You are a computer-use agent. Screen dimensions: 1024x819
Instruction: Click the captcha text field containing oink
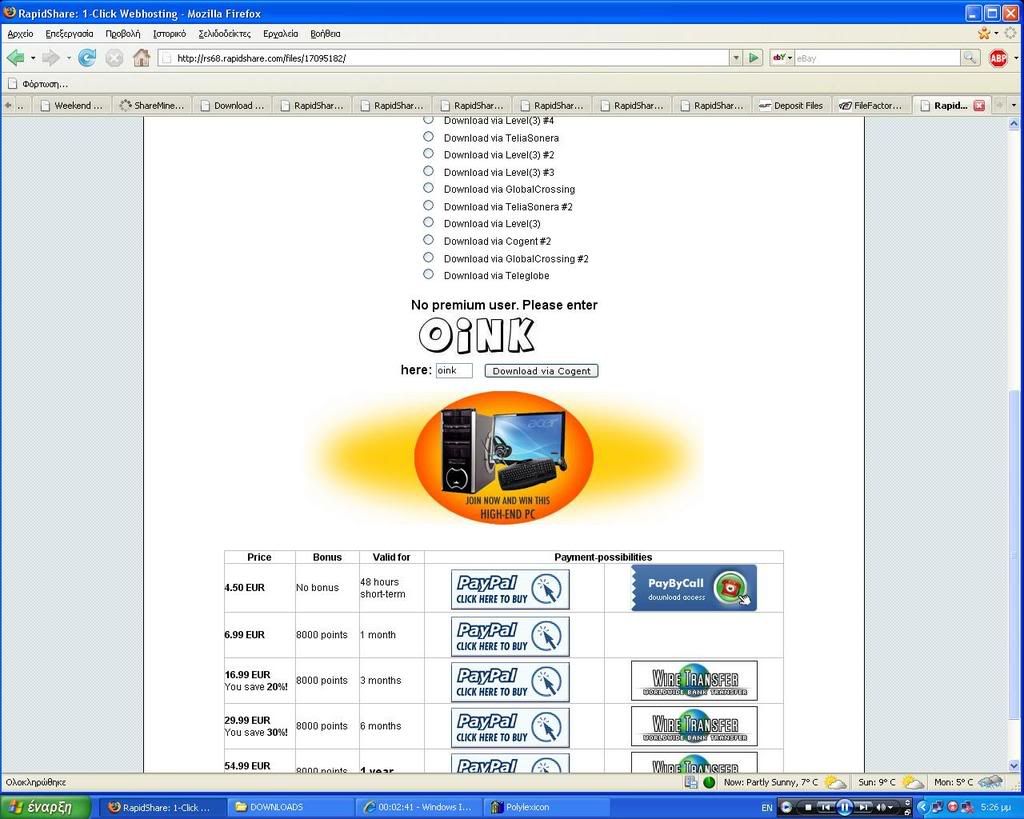454,370
